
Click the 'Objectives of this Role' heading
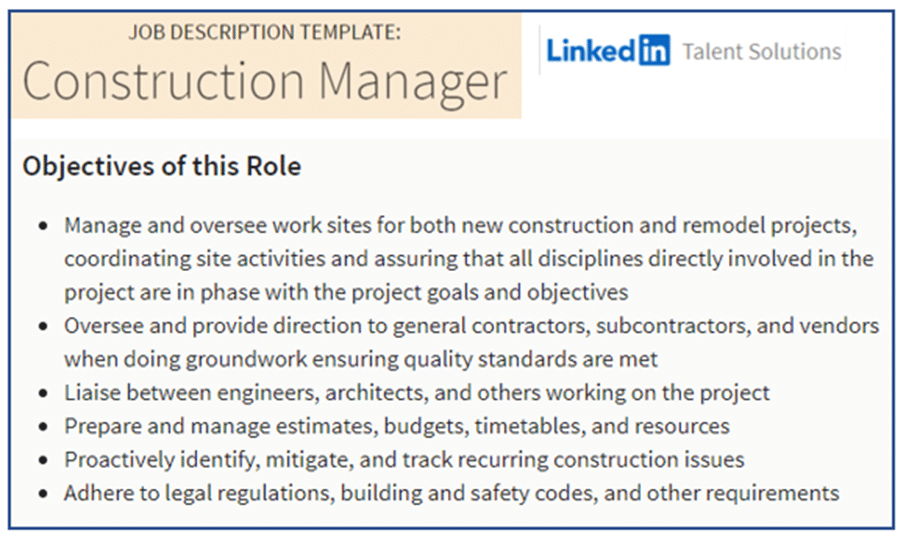pos(162,166)
